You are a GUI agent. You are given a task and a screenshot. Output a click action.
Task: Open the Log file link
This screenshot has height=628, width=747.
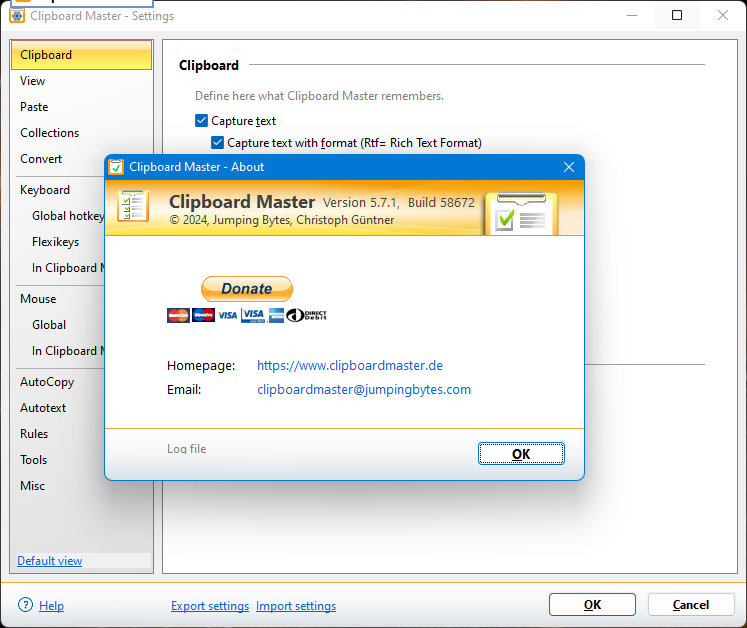(186, 449)
